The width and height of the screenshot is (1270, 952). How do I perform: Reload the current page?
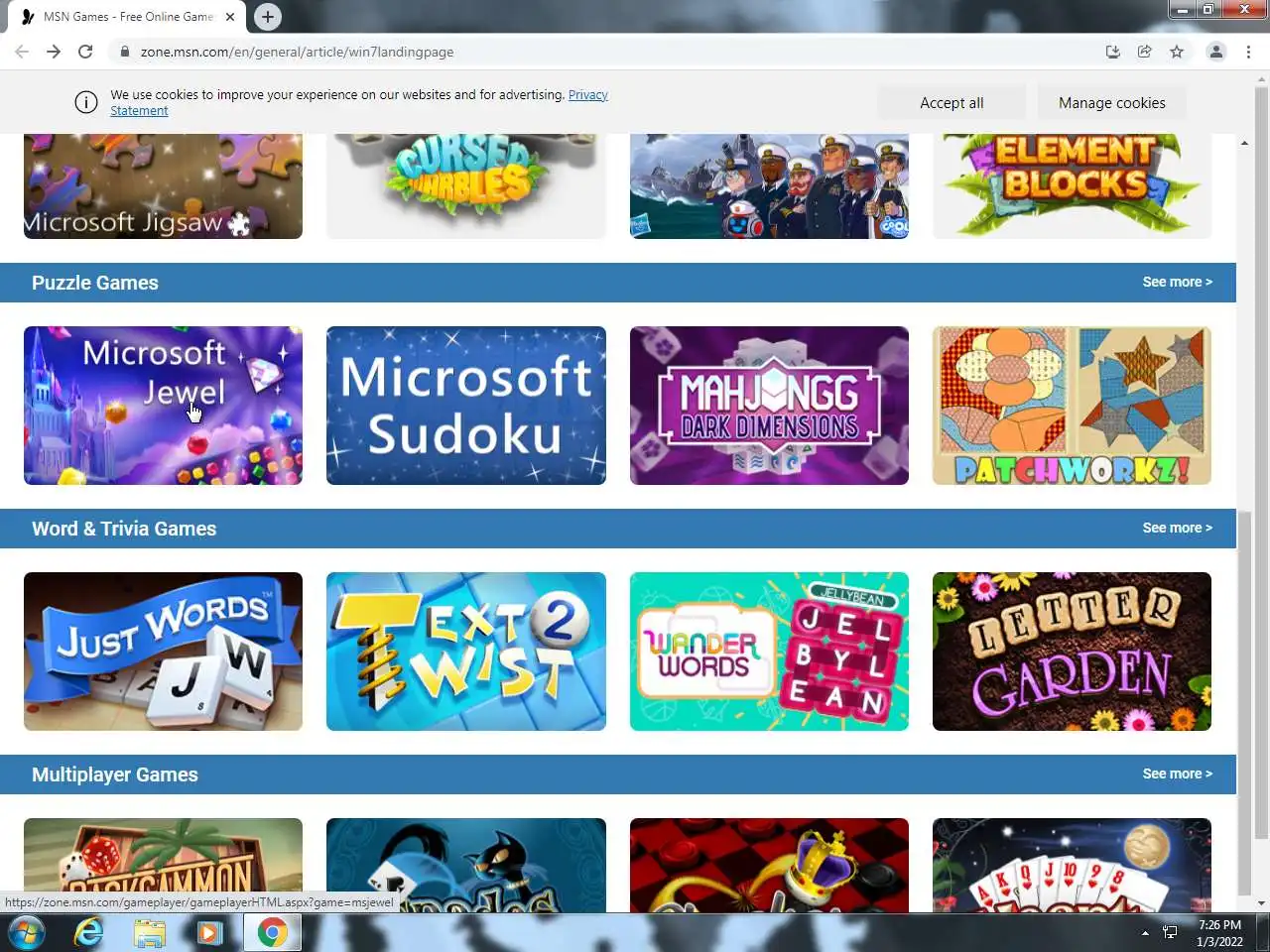85,52
